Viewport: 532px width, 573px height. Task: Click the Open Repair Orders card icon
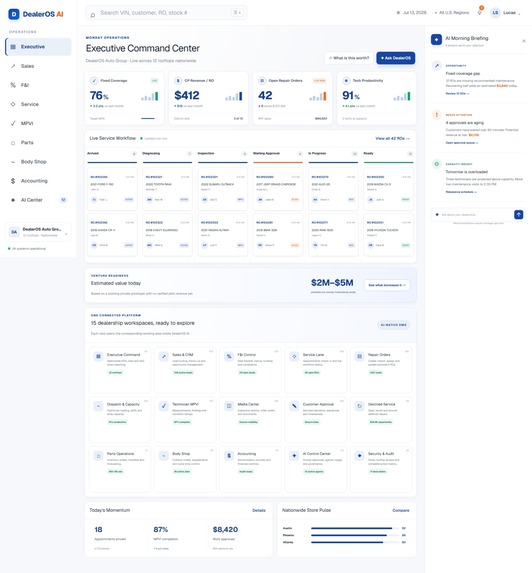point(262,80)
